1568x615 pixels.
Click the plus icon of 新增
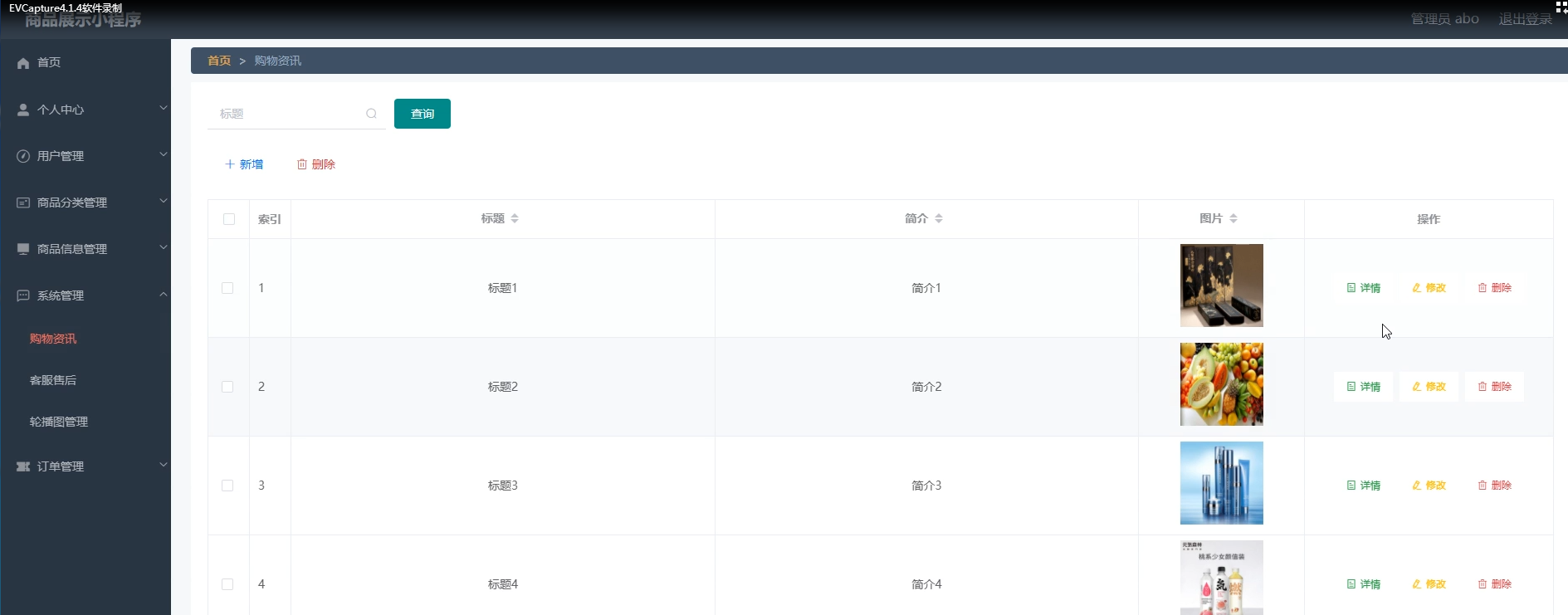click(x=230, y=164)
